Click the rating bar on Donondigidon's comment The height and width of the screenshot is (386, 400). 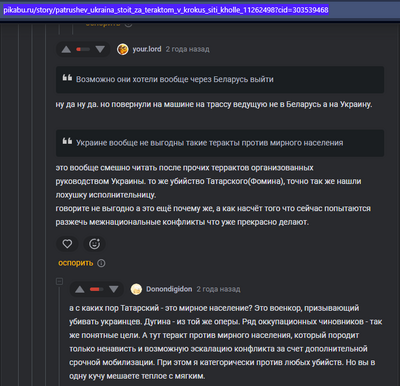pyautogui.click(x=97, y=289)
